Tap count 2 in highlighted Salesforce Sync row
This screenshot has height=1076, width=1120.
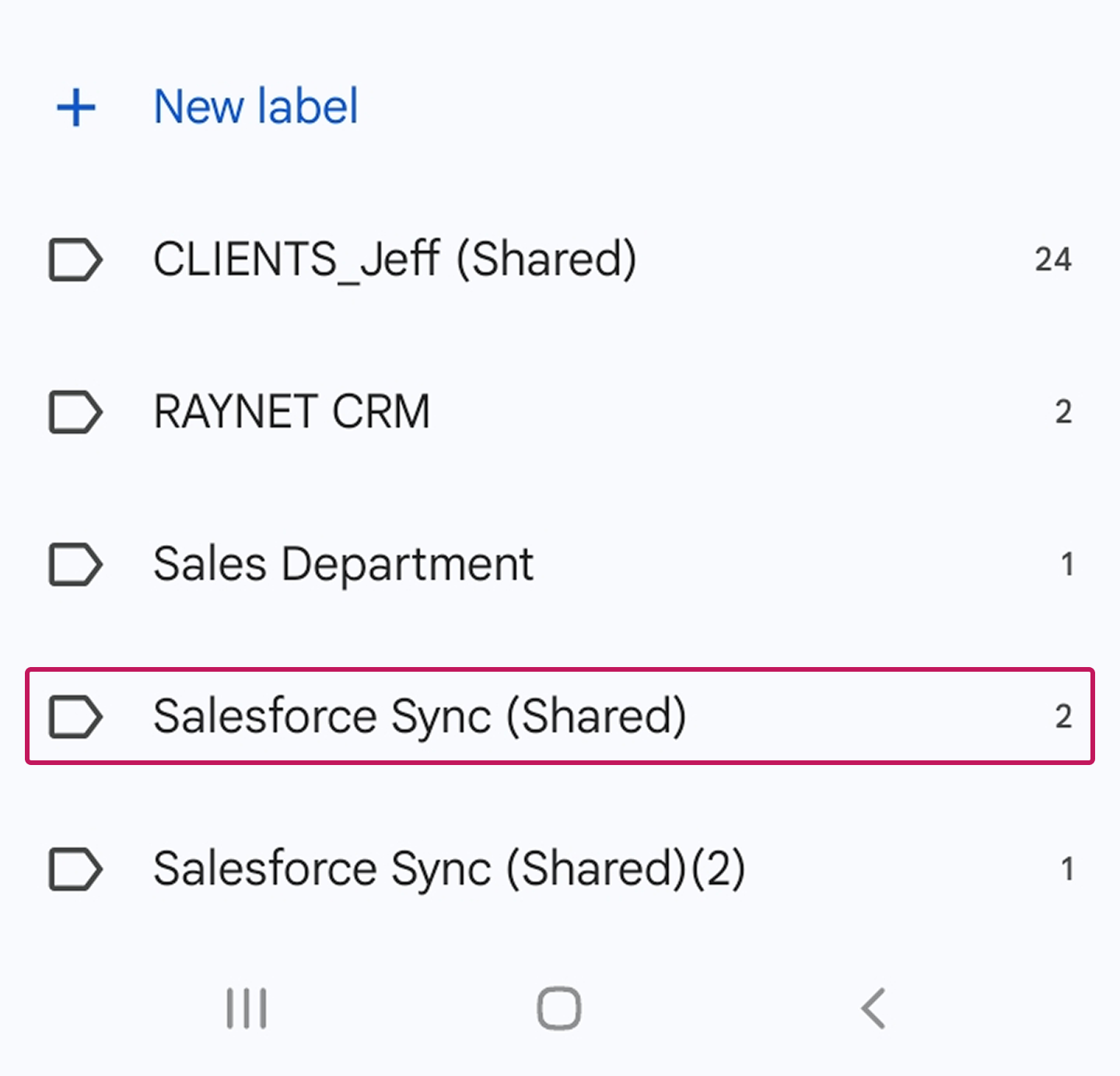click(1062, 717)
